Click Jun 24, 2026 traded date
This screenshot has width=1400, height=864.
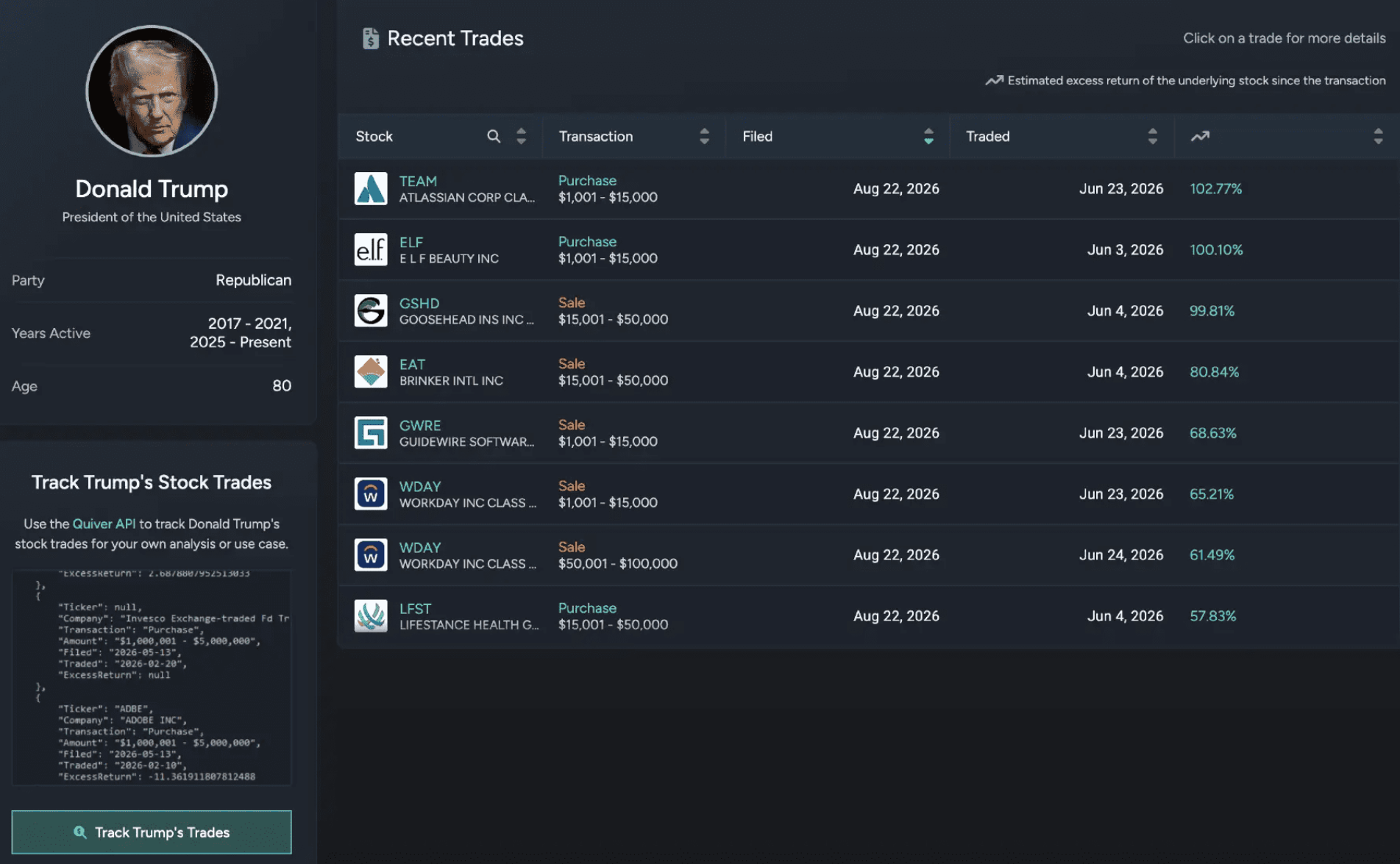[1120, 554]
